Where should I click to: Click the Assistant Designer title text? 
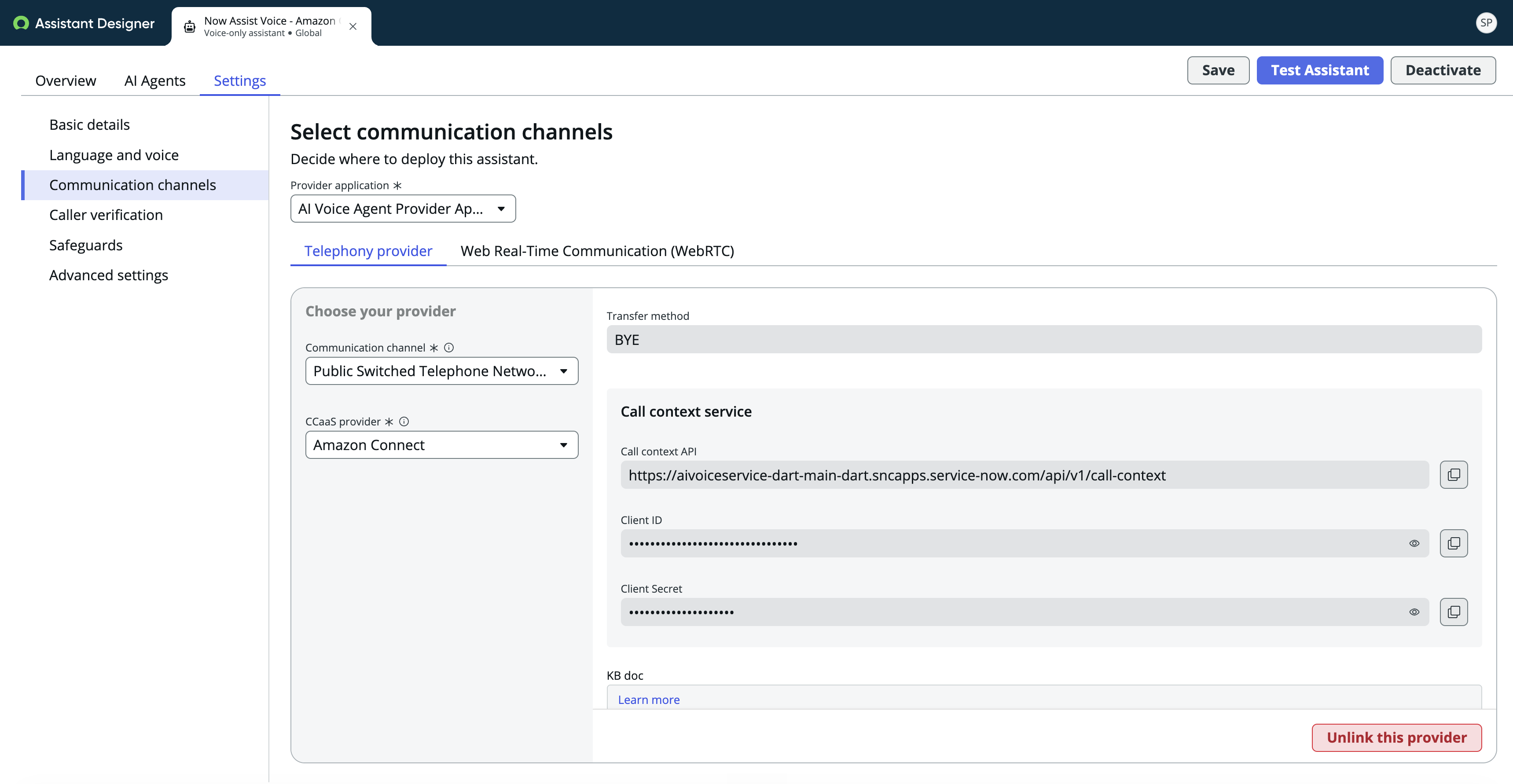[95, 23]
